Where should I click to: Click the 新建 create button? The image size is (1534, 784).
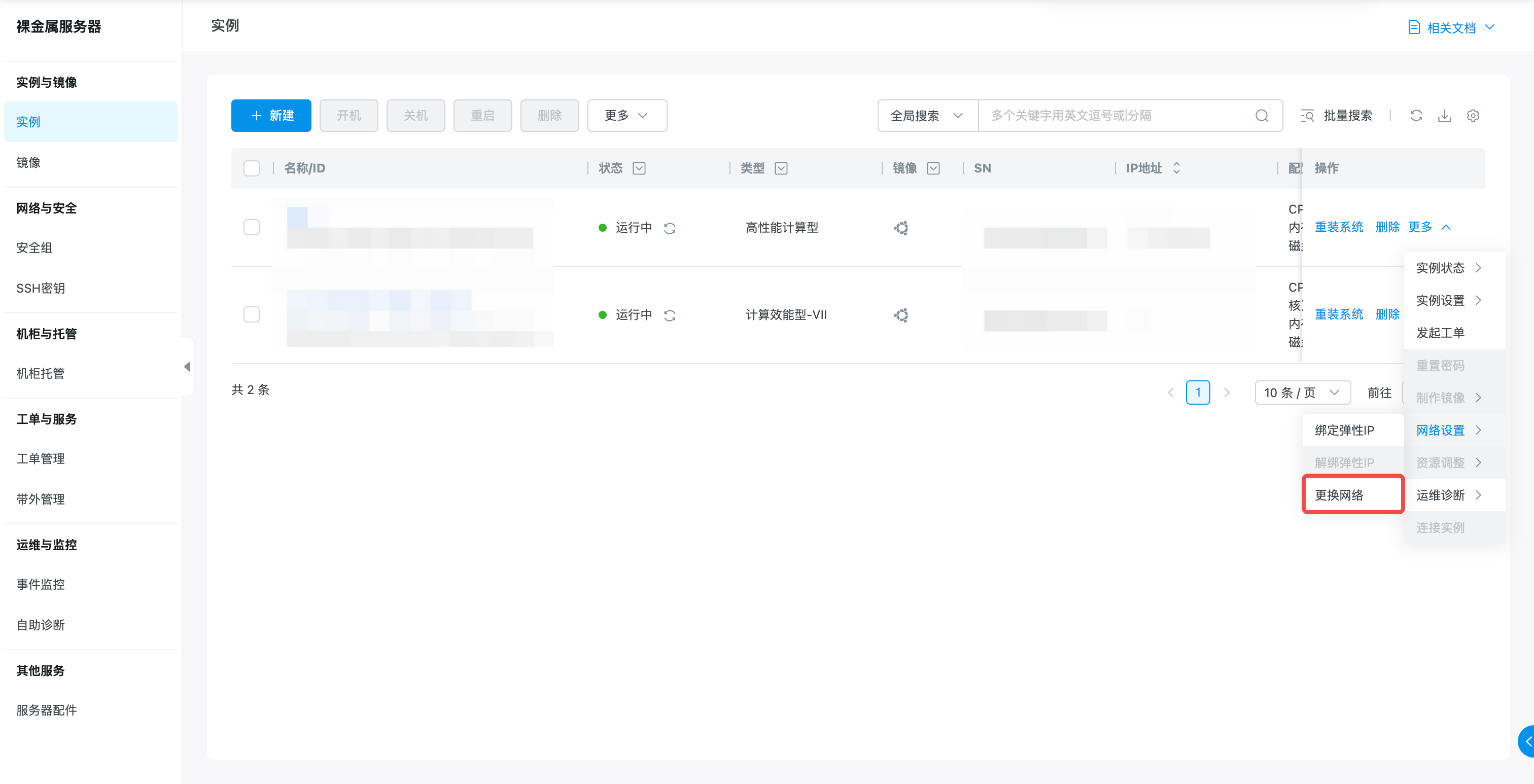point(271,116)
